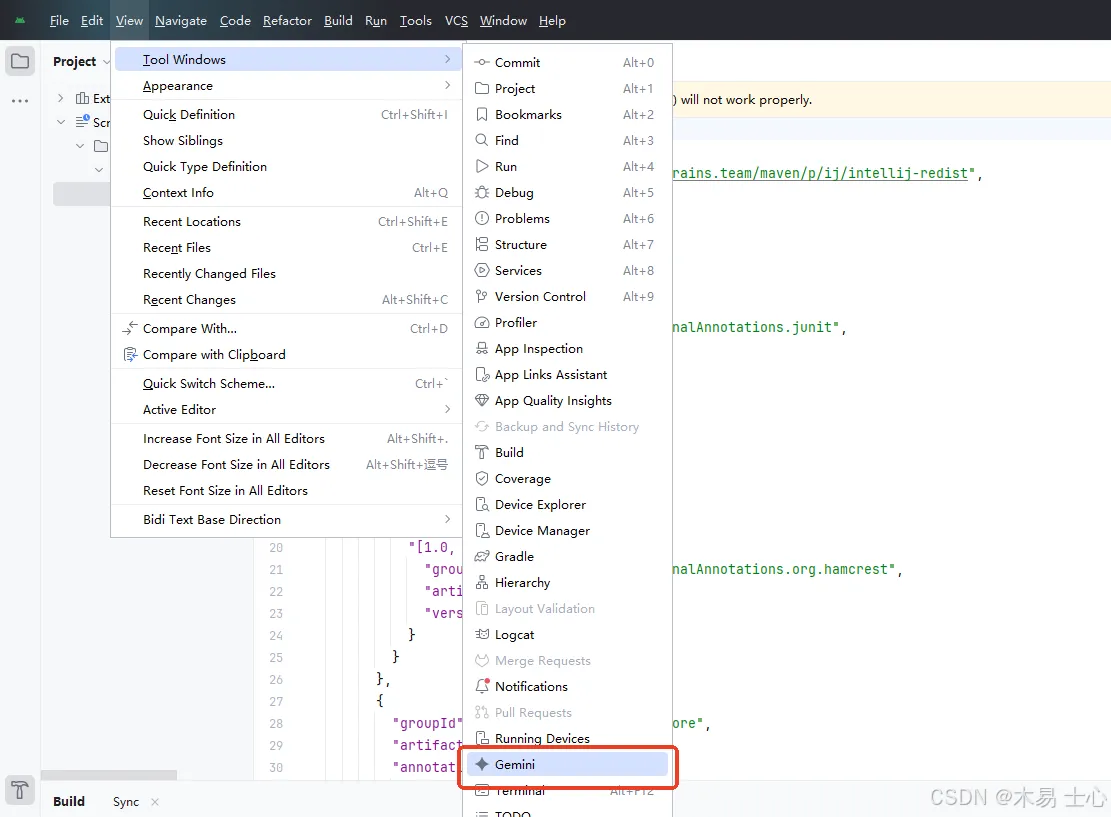Open Bookmarks tool window
The image size is (1111, 817).
[x=567, y=115]
